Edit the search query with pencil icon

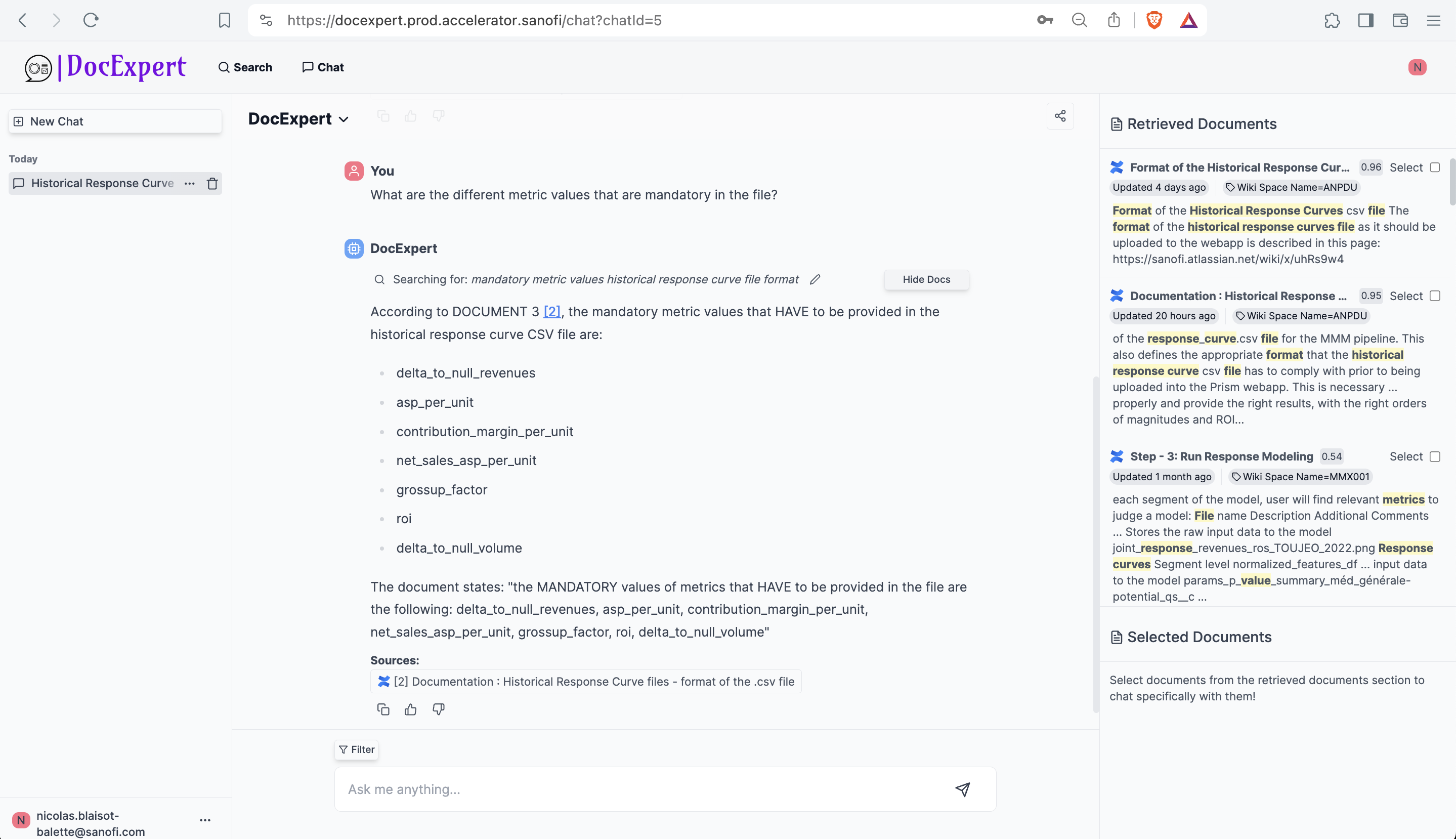coord(815,279)
